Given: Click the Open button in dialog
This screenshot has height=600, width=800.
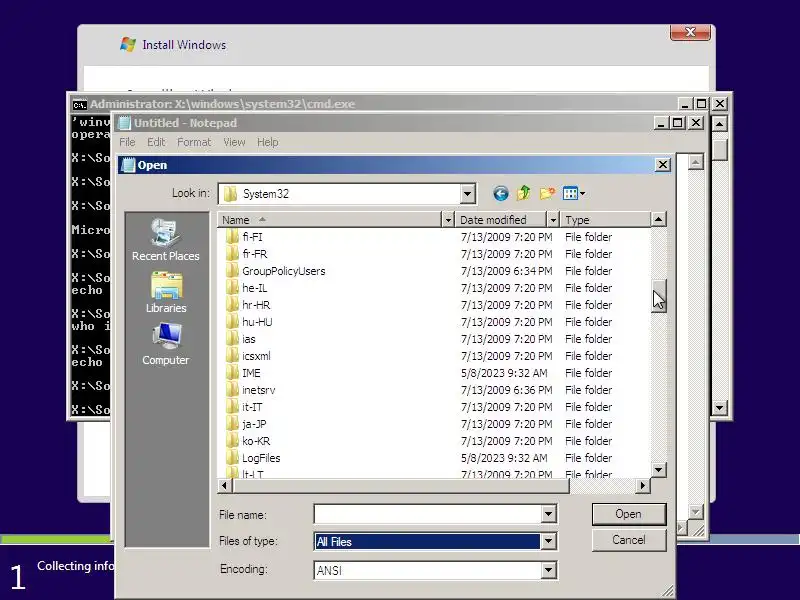Looking at the screenshot, I should [629, 514].
